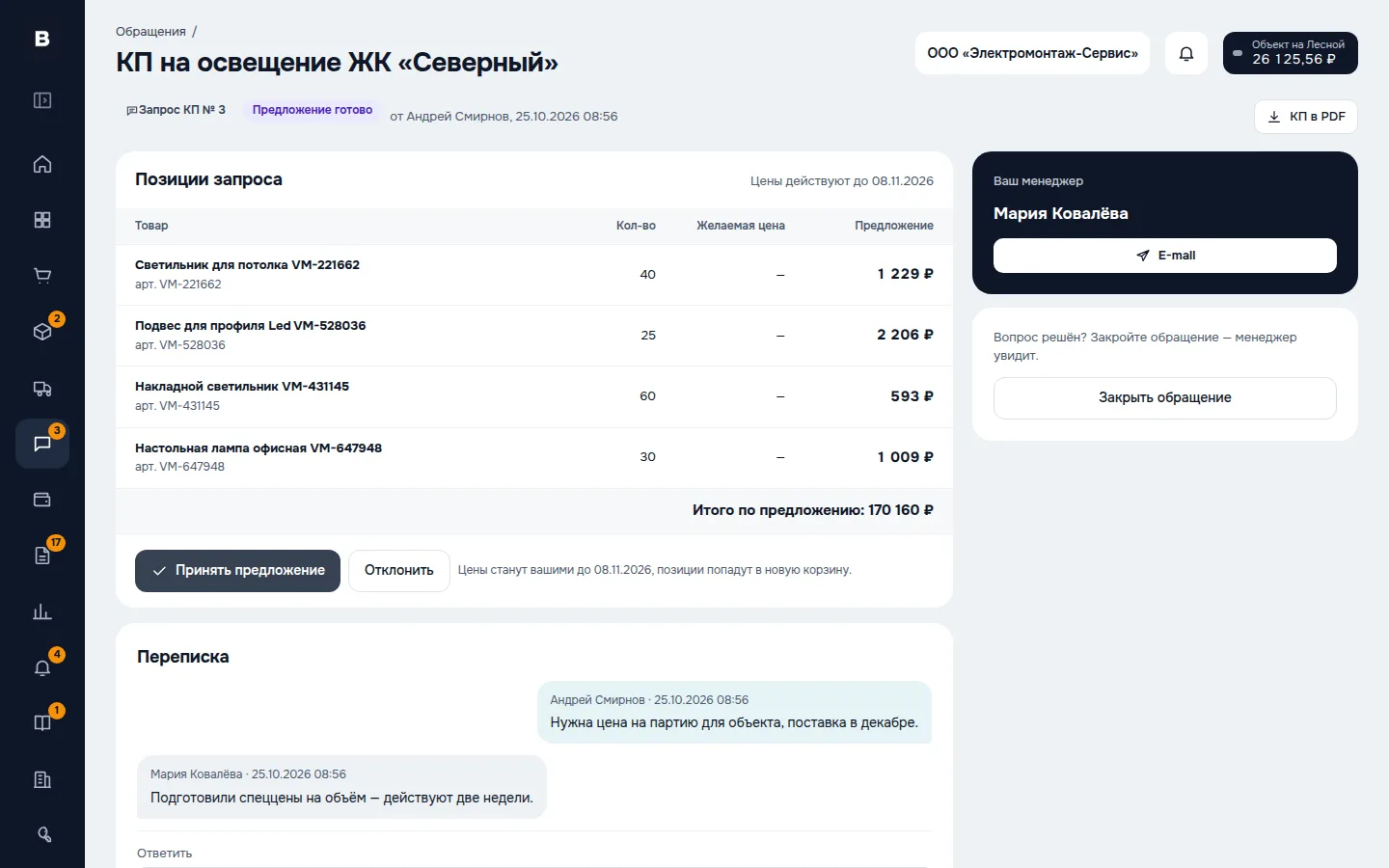Expand the sidebar panel toggle
This screenshot has height=868, width=1389.
tap(42, 100)
